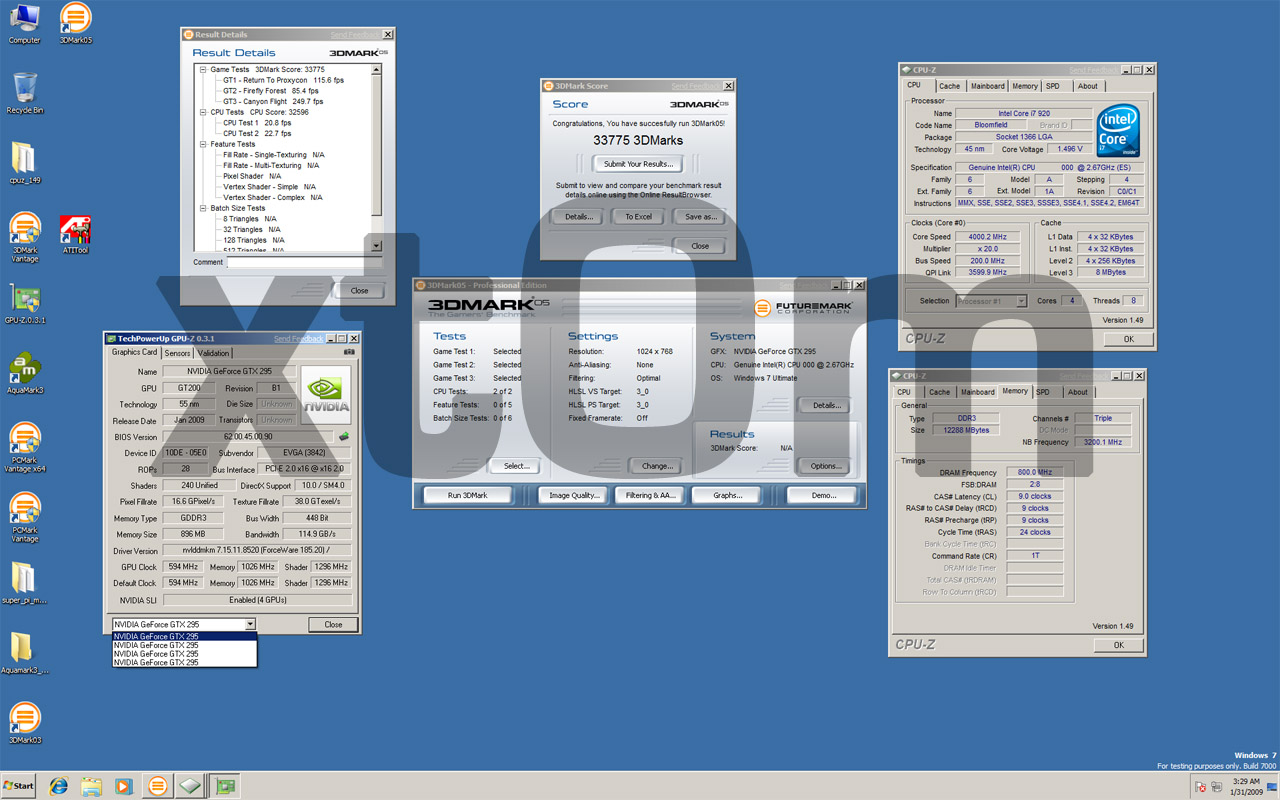The width and height of the screenshot is (1280, 800).
Task: Click the Result Details scrollbar up arrow
Action: 376,70
